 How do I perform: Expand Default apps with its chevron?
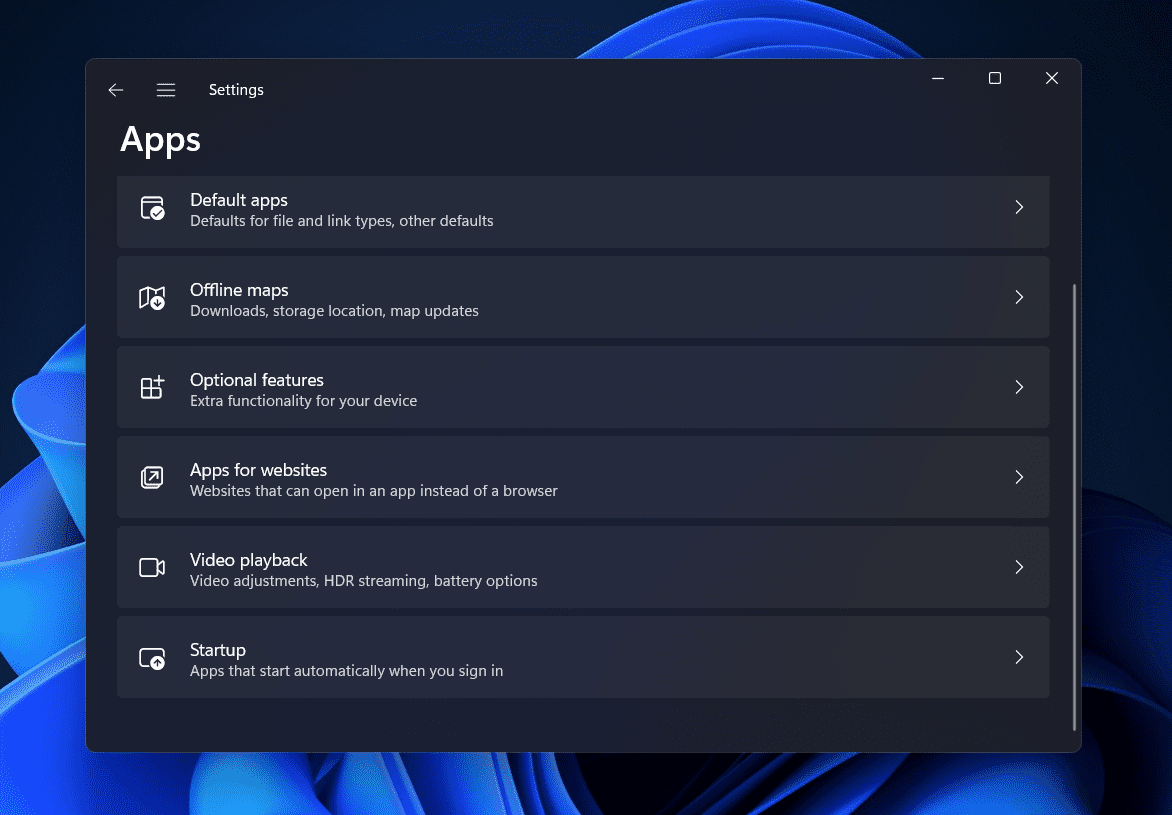[x=1019, y=208]
